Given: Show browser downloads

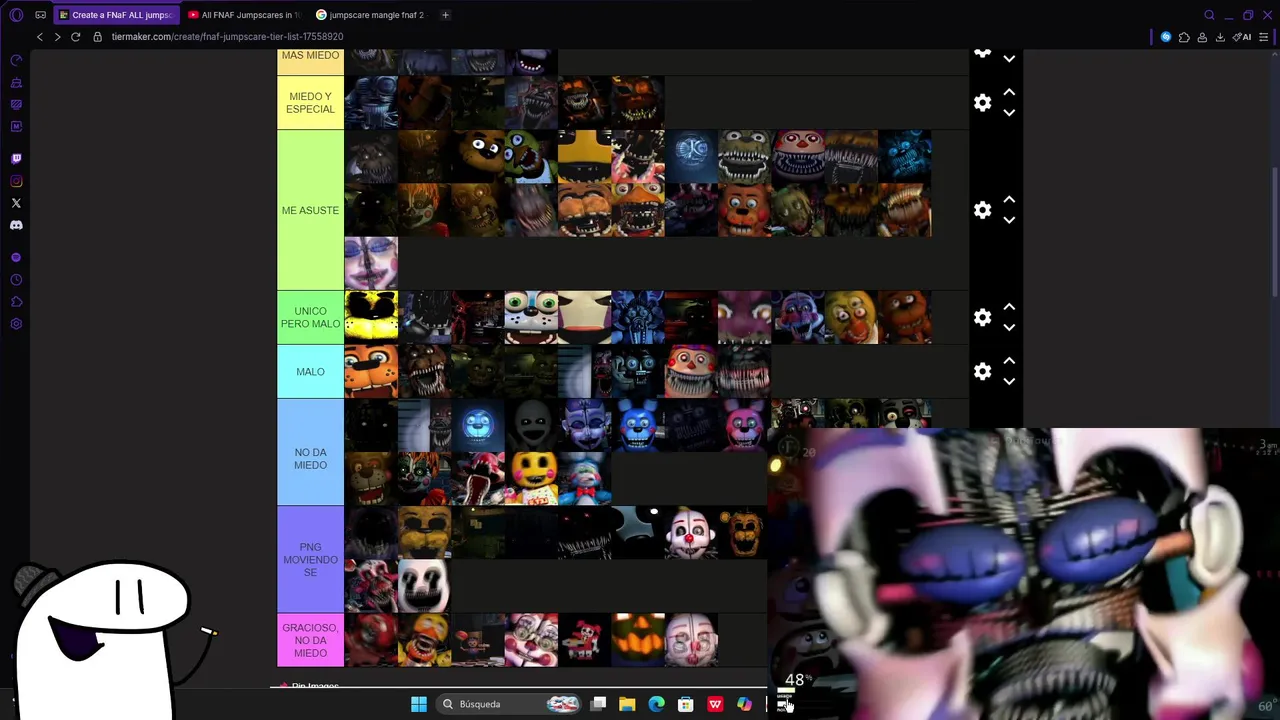Looking at the screenshot, I should 1220,37.
